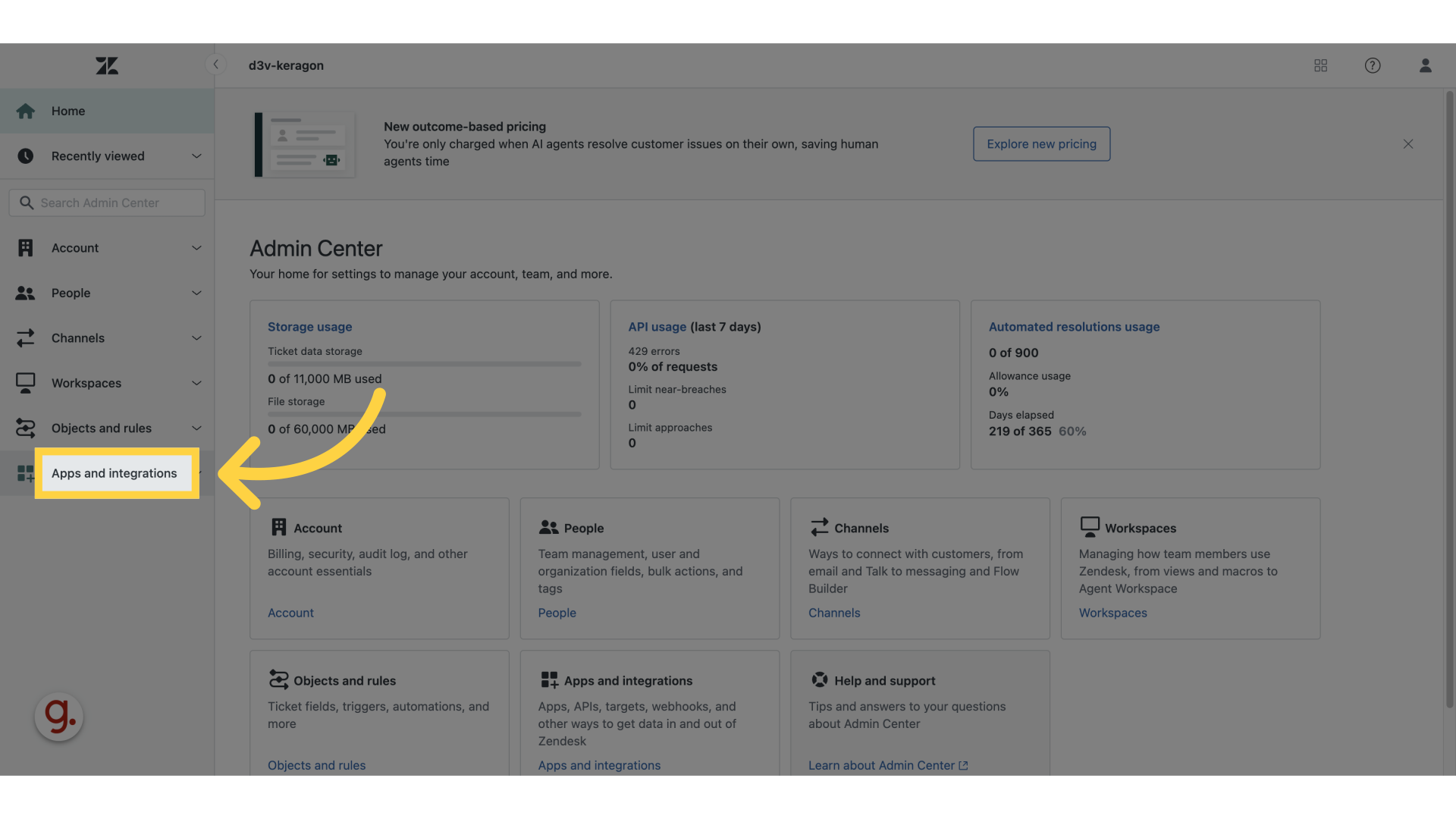Click the d3v-keragon account name
The width and height of the screenshot is (1456, 819).
pyautogui.click(x=286, y=65)
